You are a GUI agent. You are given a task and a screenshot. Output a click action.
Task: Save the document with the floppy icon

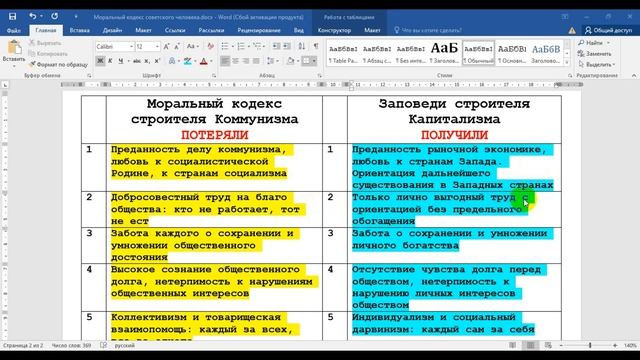[x=13, y=16]
